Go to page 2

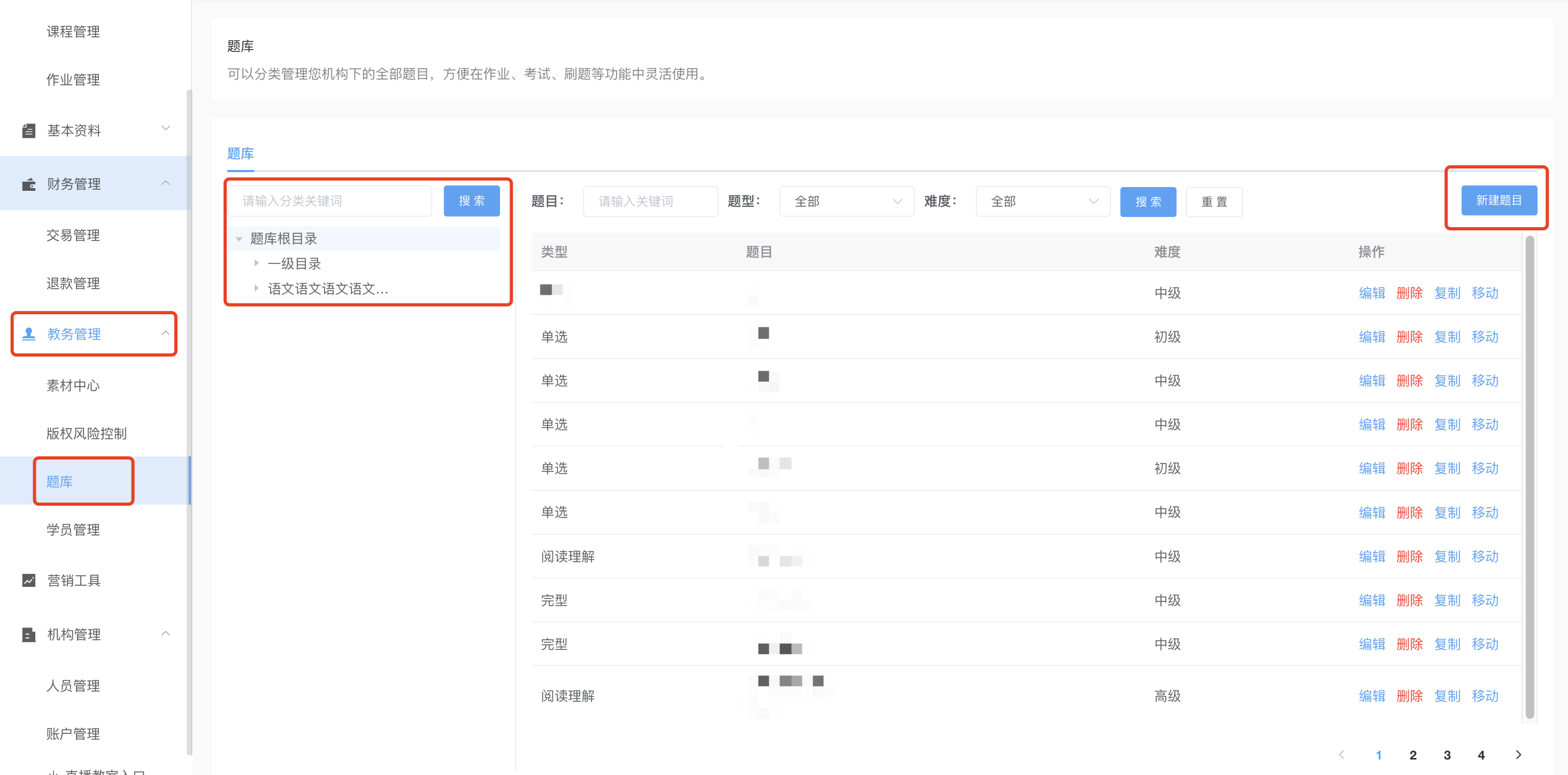(1413, 755)
